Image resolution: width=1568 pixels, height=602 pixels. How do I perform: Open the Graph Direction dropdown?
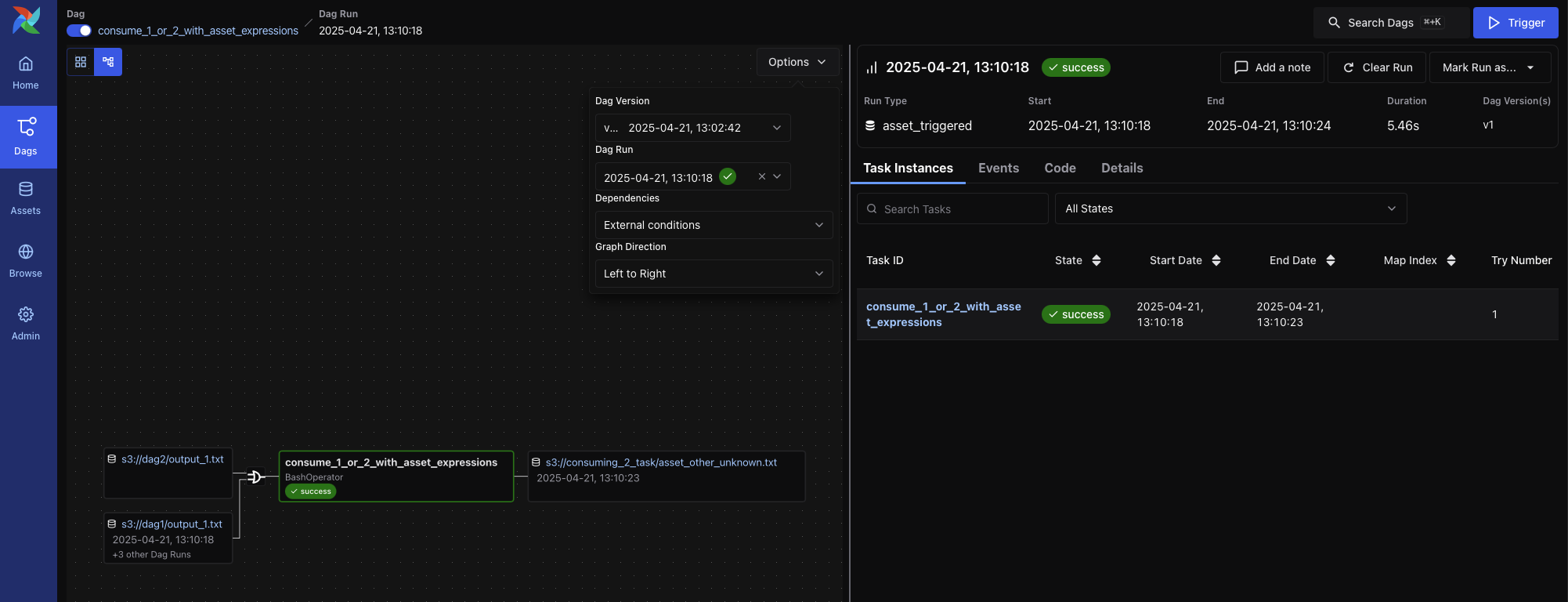[x=713, y=274]
